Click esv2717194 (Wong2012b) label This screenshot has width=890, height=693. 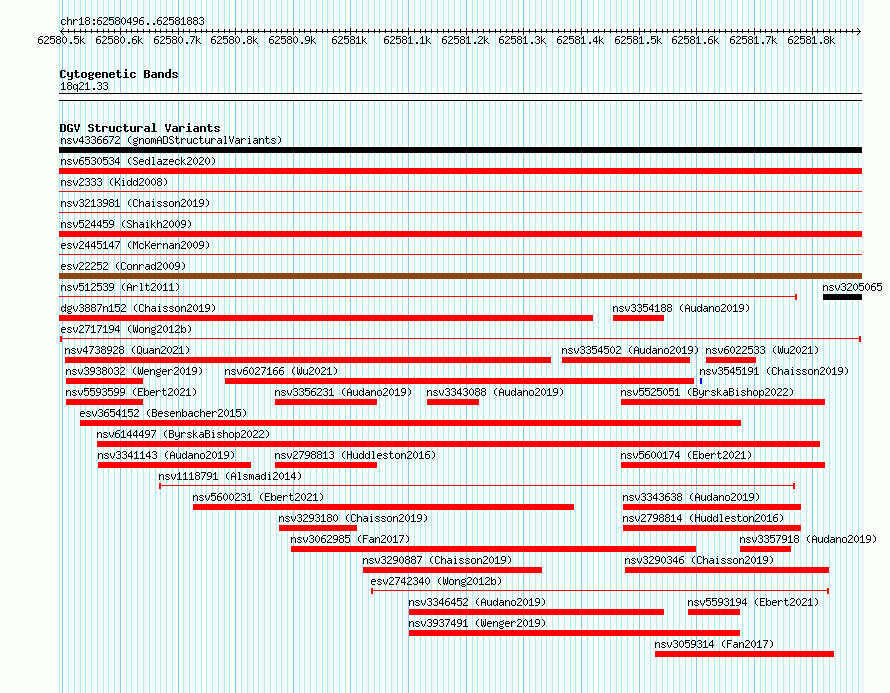point(126,329)
